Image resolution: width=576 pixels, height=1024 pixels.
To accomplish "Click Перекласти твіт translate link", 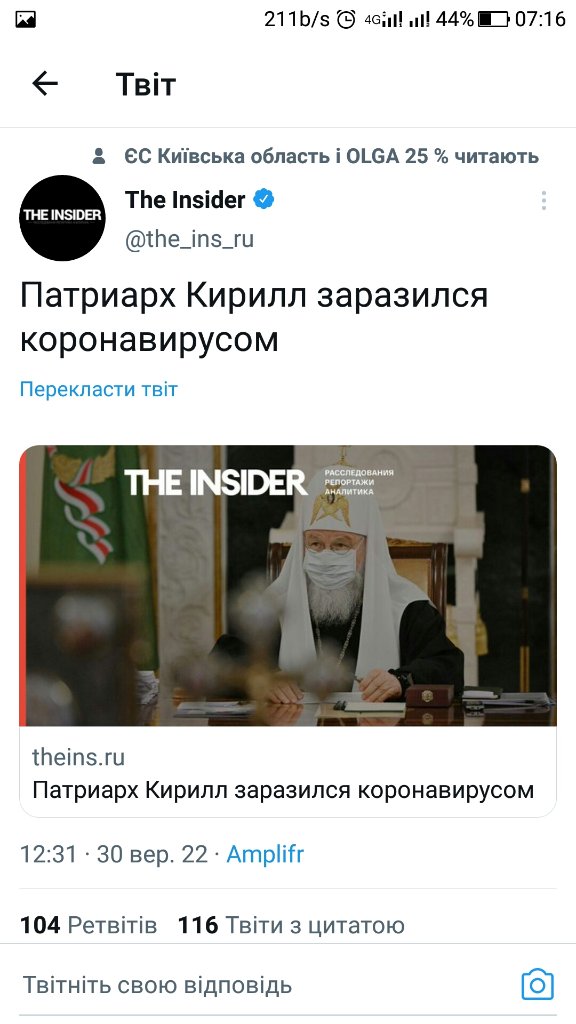I will (99, 389).
